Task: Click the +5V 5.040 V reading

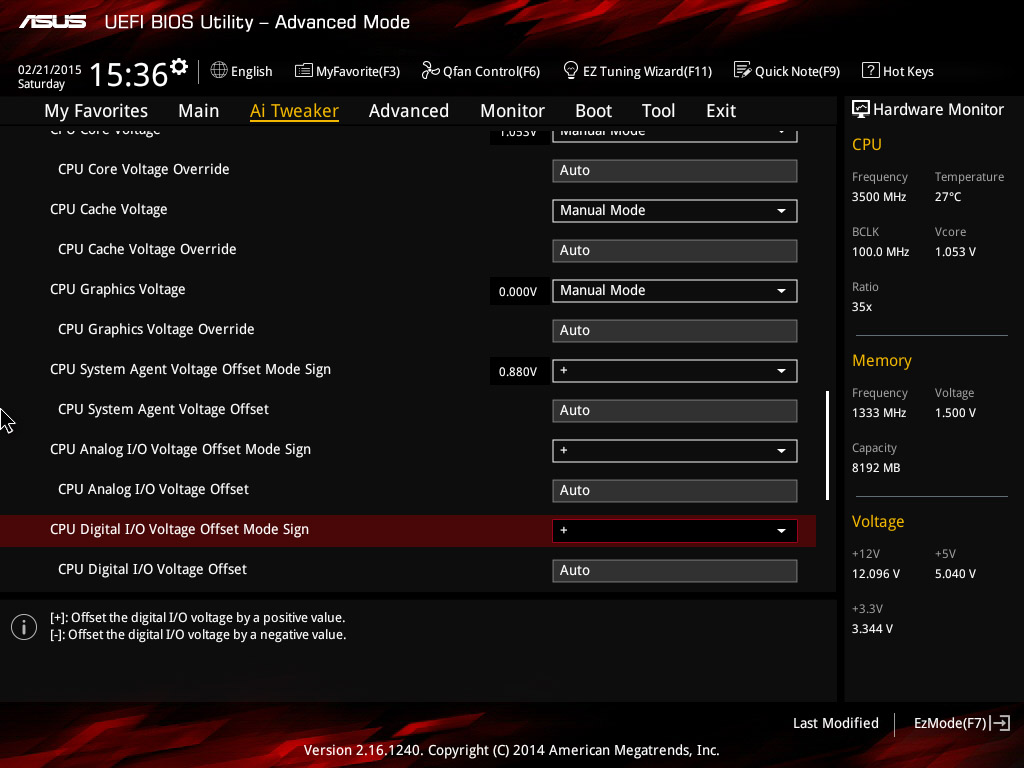Action: pos(955,574)
